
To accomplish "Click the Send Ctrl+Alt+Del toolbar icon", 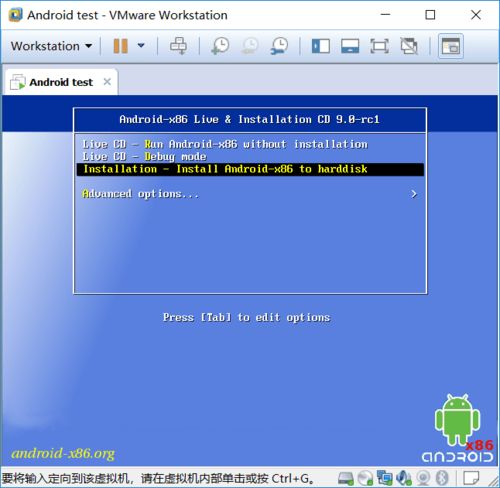I will pyautogui.click(x=178, y=46).
